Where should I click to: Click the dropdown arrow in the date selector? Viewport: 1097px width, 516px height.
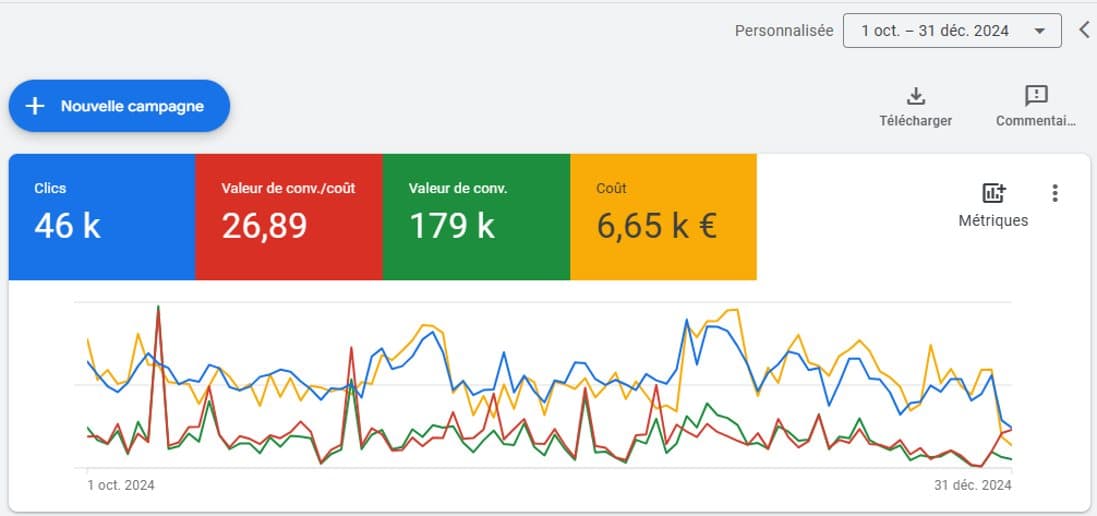click(x=1039, y=31)
